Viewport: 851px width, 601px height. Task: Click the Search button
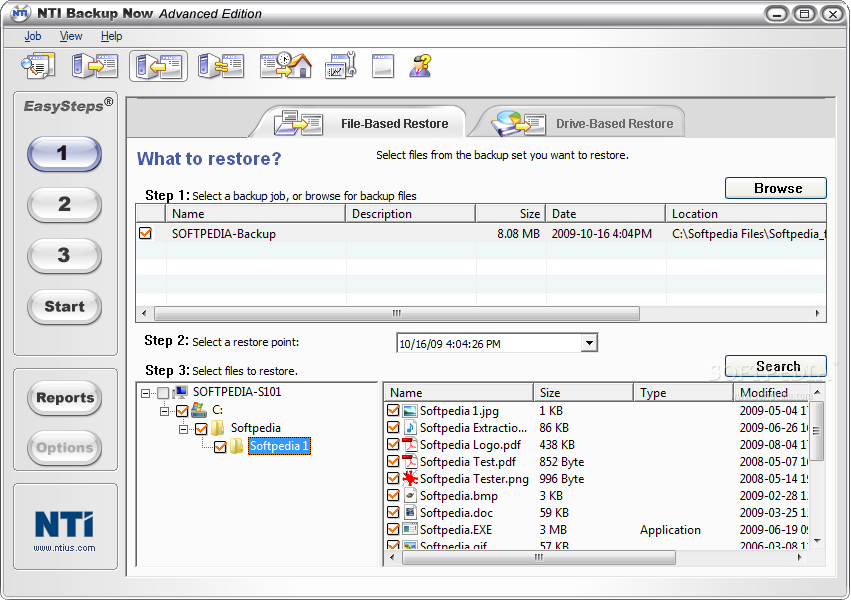coord(776,366)
